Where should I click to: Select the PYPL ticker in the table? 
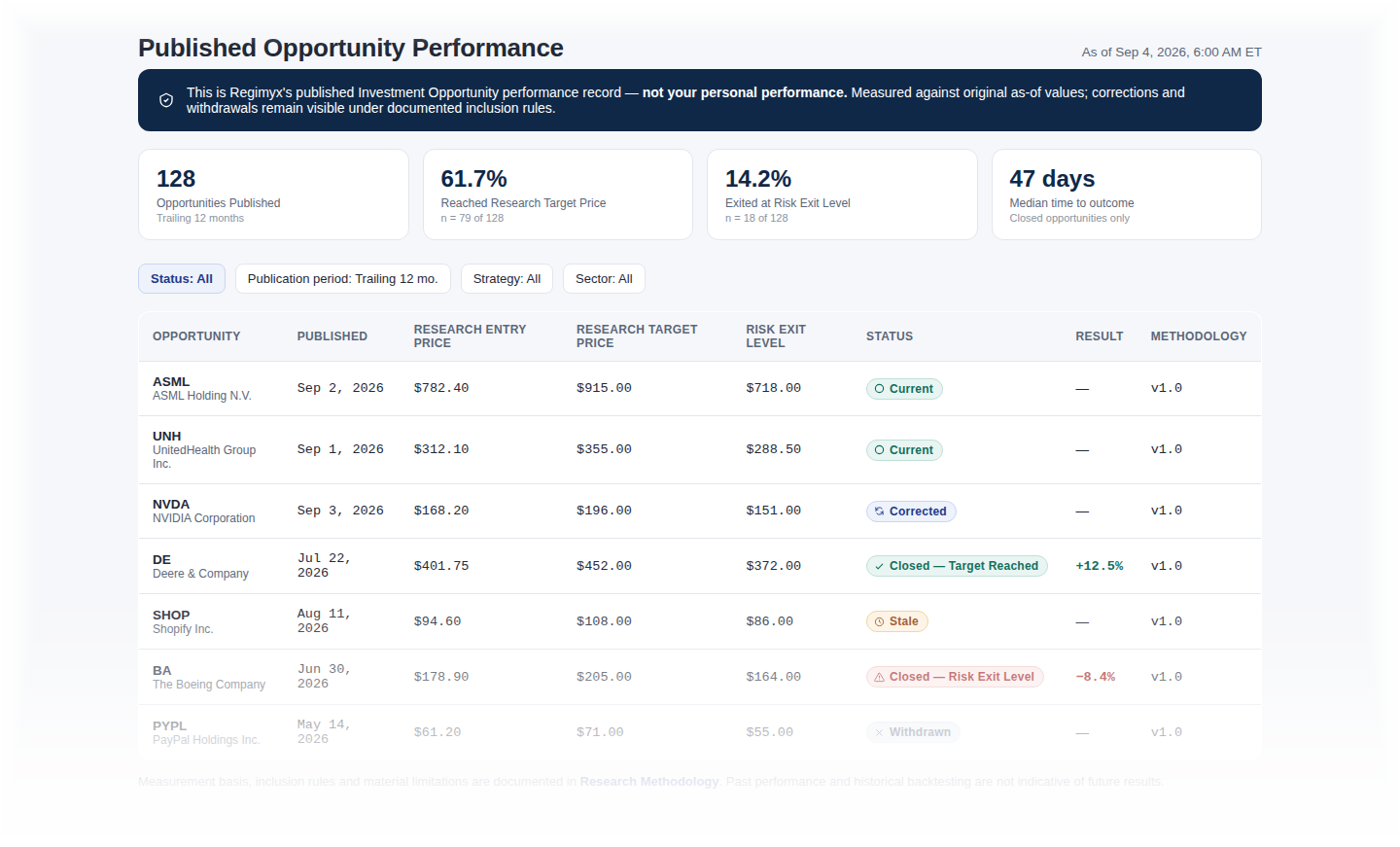(x=169, y=726)
